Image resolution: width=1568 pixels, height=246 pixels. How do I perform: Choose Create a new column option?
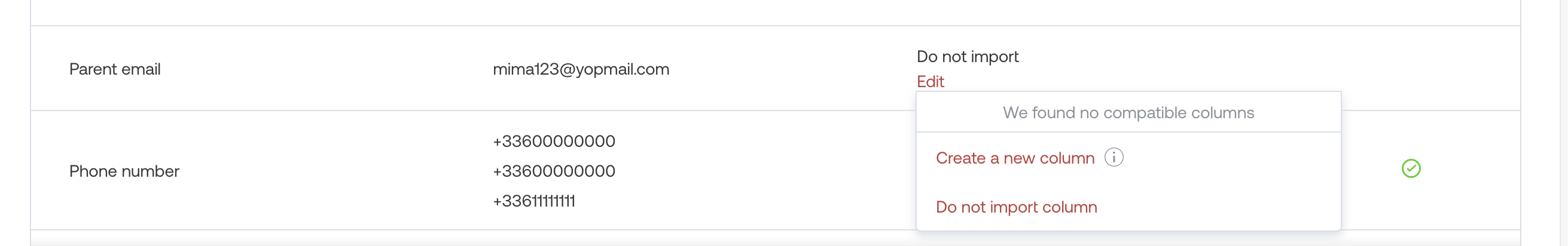tap(1015, 158)
